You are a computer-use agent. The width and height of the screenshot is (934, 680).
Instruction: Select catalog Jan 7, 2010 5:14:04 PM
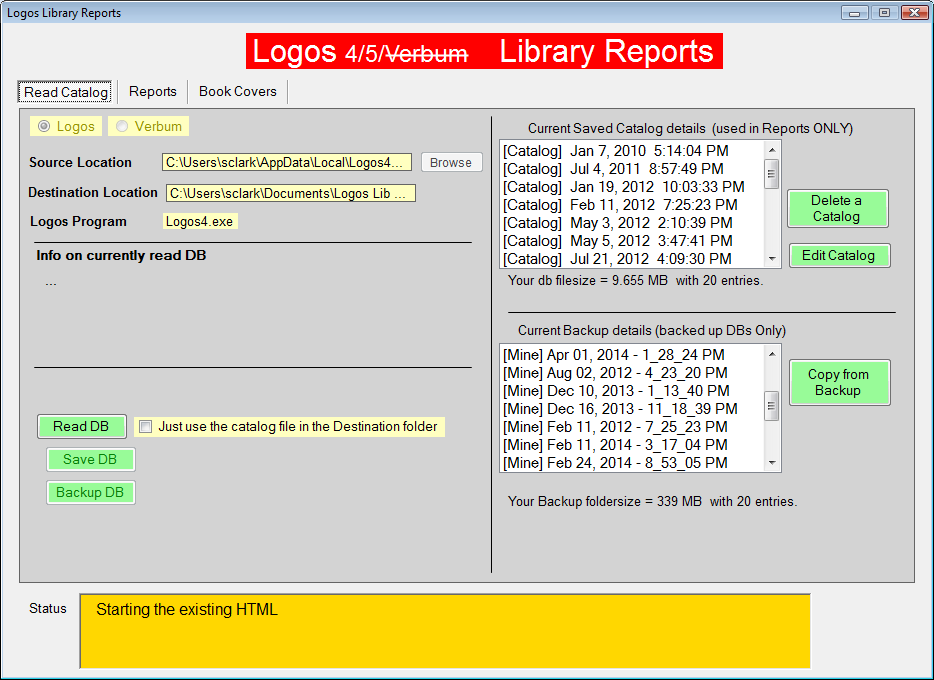coord(633,151)
